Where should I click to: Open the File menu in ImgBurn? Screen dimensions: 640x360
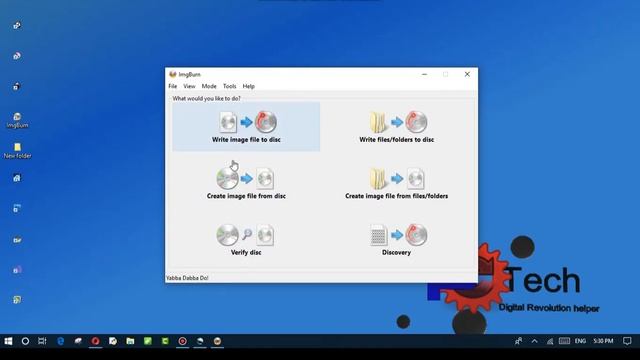(x=173, y=86)
